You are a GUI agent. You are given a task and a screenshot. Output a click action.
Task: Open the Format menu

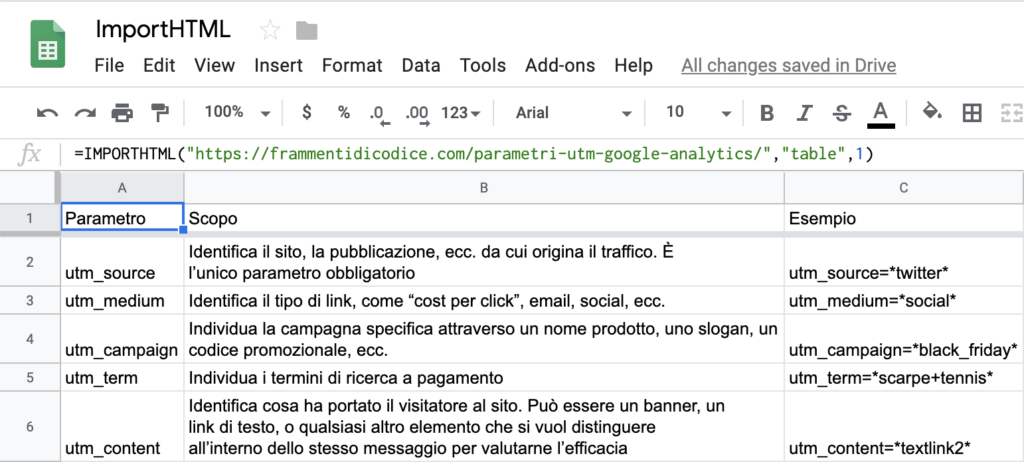point(352,65)
